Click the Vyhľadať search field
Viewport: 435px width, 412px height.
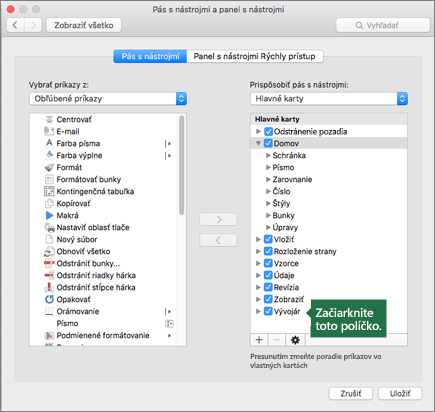click(383, 25)
